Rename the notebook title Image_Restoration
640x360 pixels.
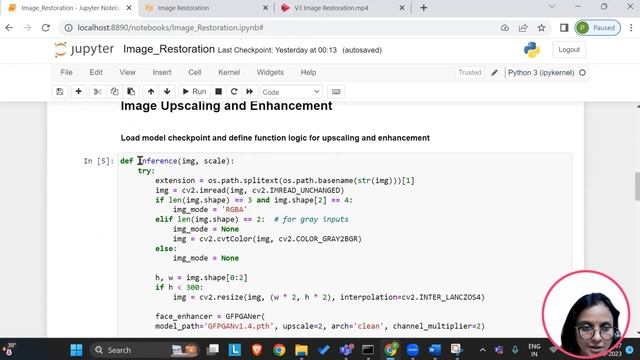[169, 49]
